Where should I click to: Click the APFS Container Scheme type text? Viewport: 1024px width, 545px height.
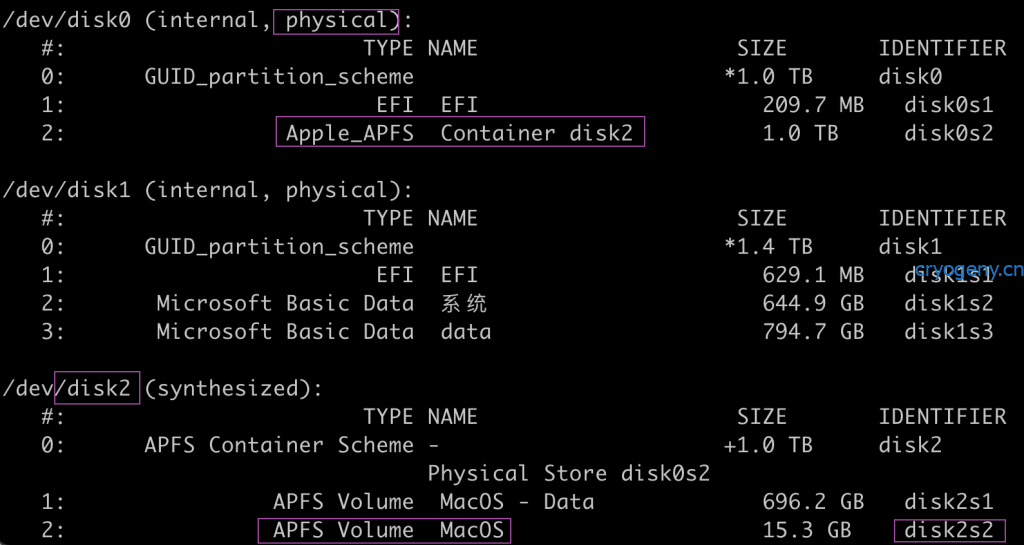click(x=278, y=445)
